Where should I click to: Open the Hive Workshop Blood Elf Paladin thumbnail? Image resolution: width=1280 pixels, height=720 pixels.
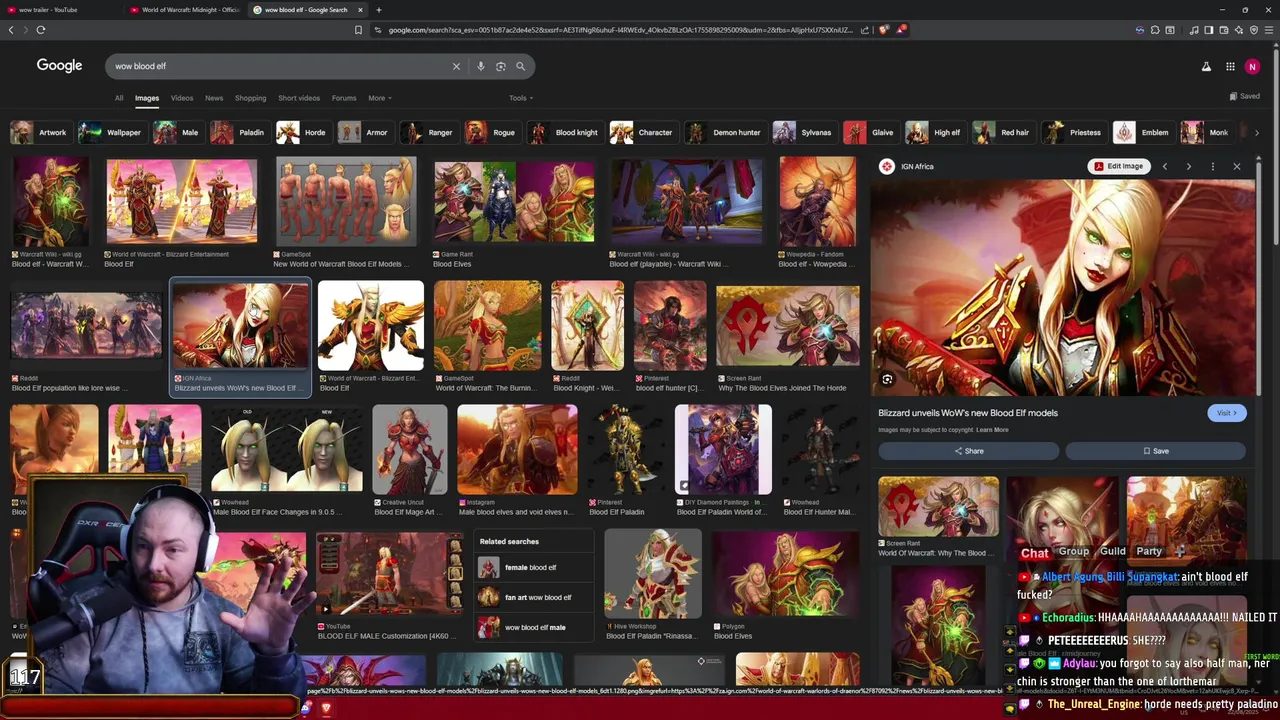coord(652,574)
